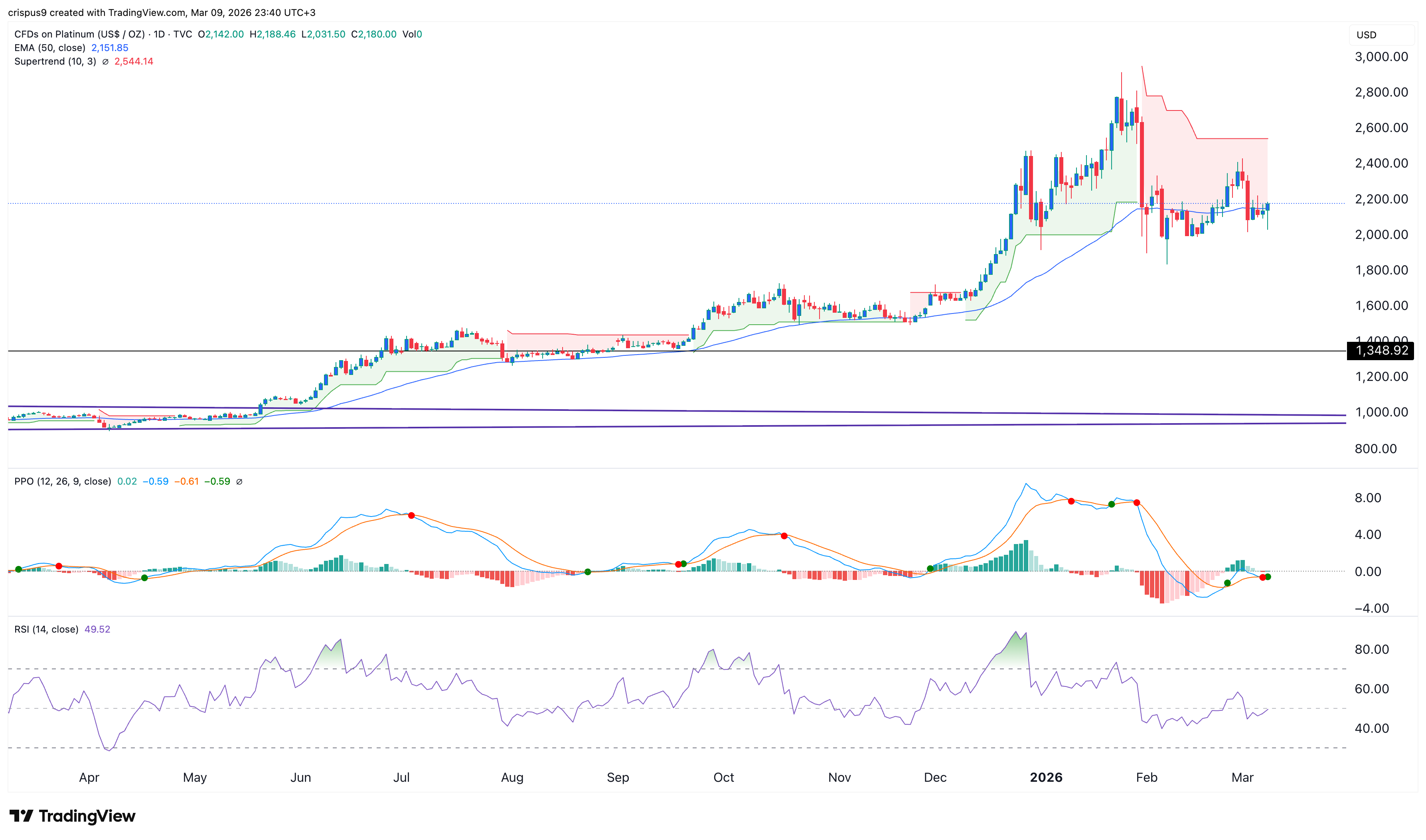Click the red PPO crossover dot in July

pyautogui.click(x=411, y=516)
